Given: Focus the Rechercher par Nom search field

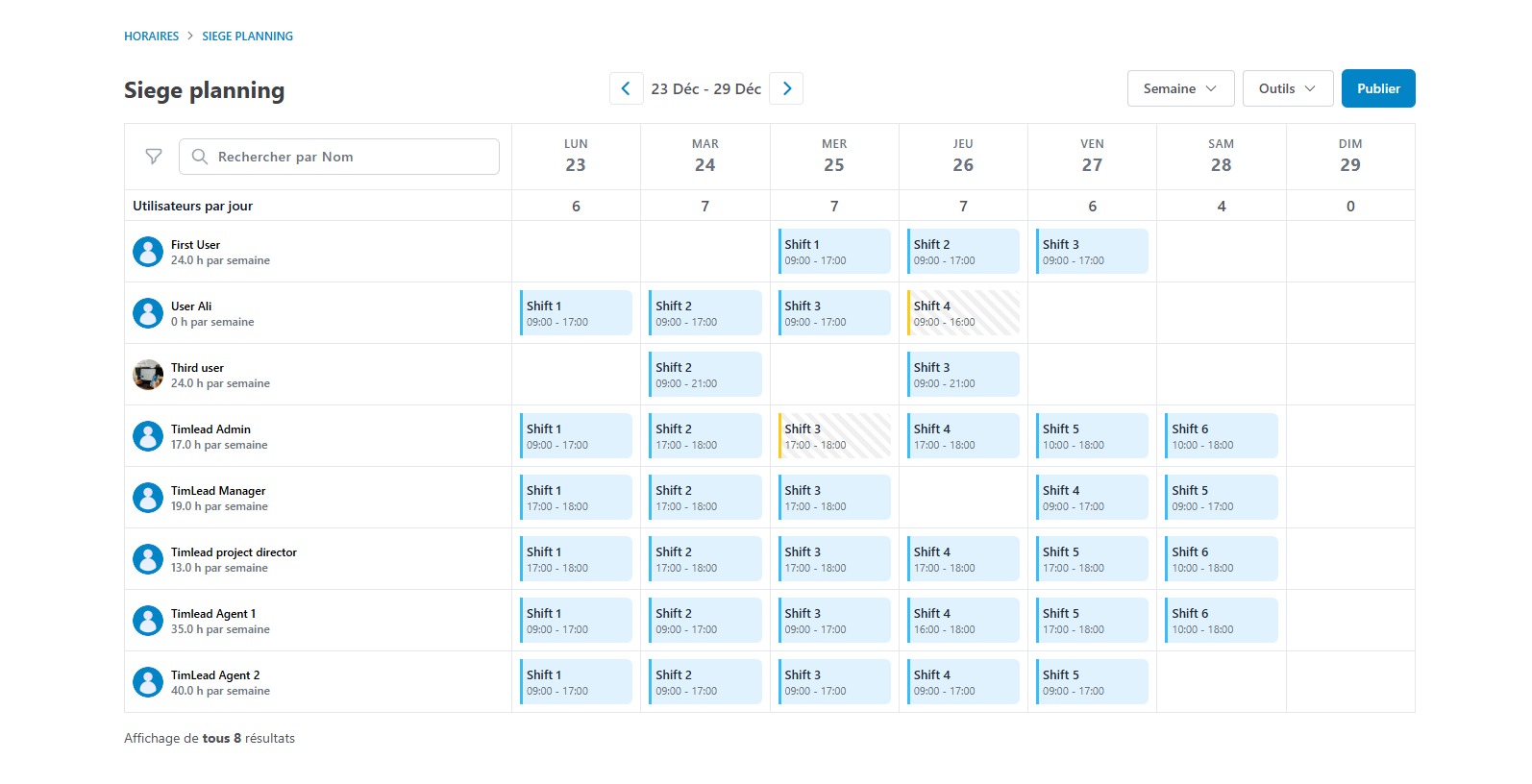Looking at the screenshot, I should [x=346, y=157].
